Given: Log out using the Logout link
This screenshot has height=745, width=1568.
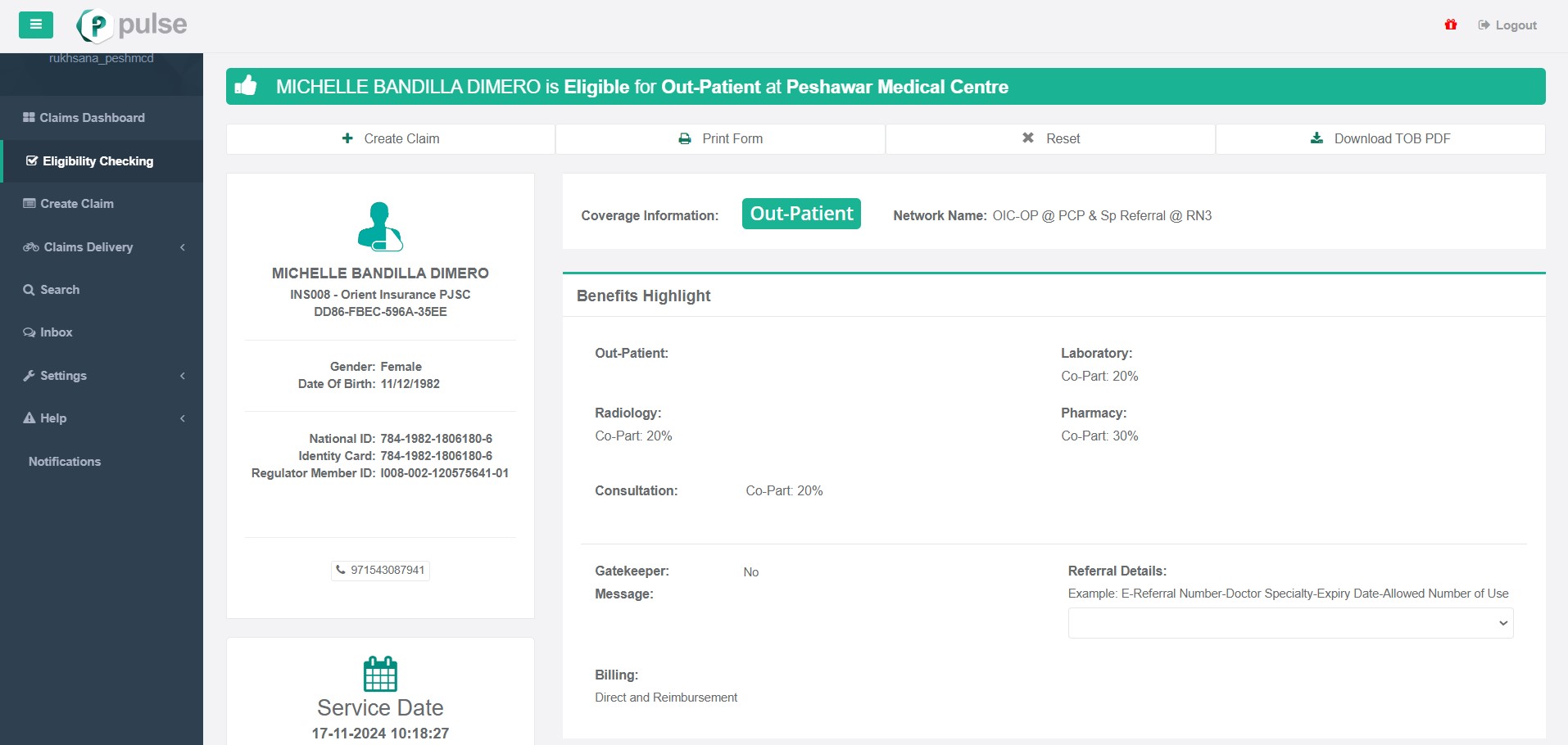Looking at the screenshot, I should point(1507,25).
